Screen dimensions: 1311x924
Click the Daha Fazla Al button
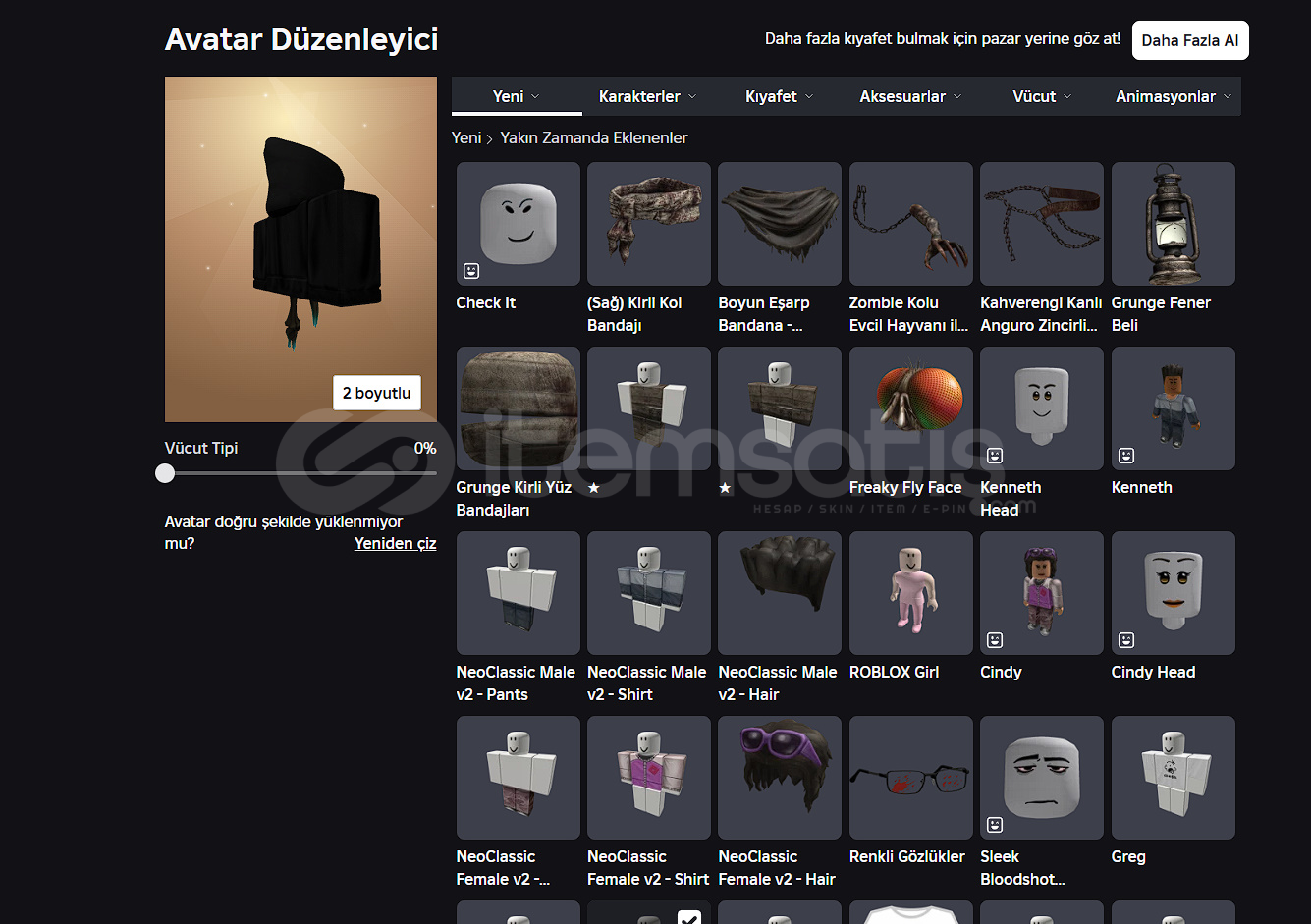pyautogui.click(x=1189, y=40)
